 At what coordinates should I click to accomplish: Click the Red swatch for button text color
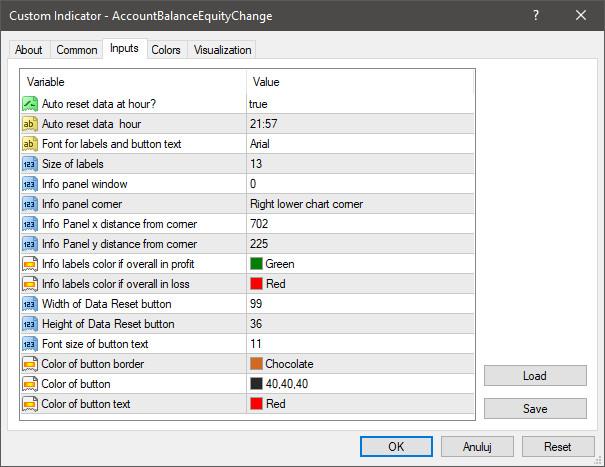[x=256, y=404]
